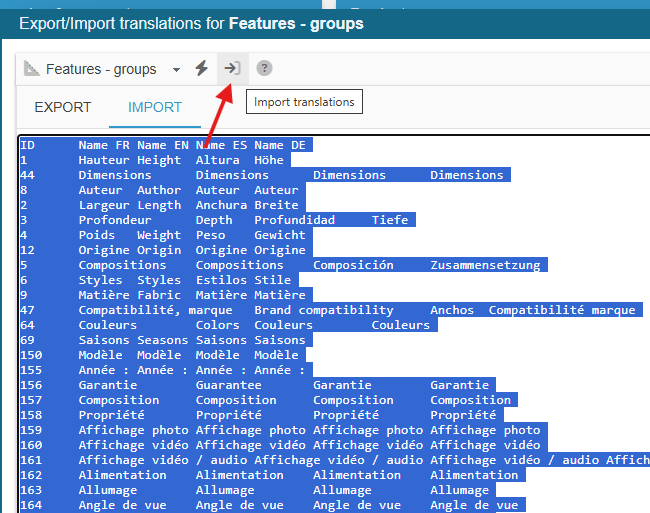Click 'Brand compatibility' in row 47

tap(324, 310)
